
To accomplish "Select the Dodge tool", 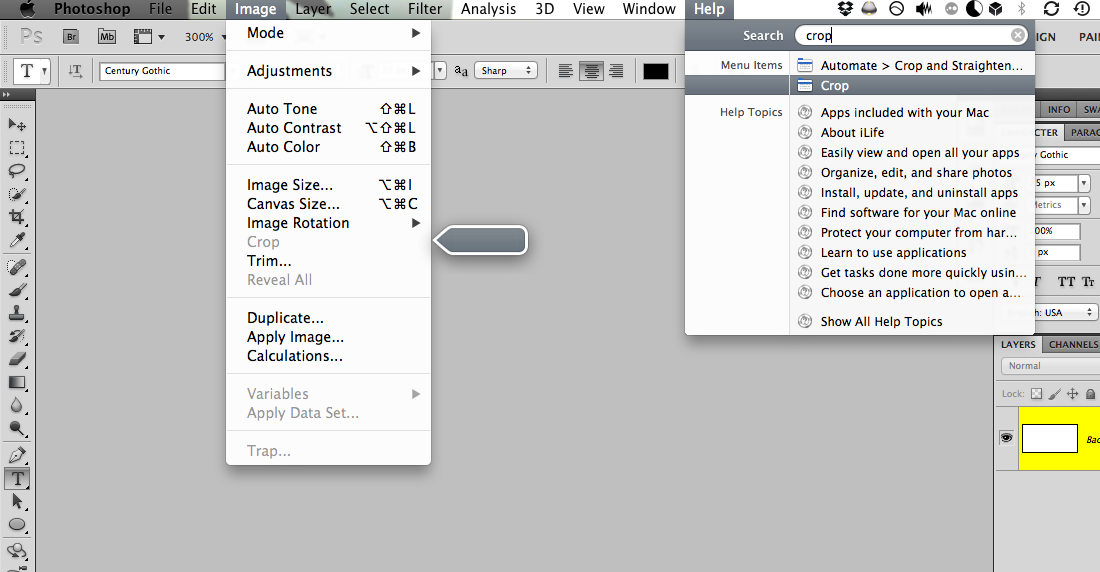I will 17,429.
